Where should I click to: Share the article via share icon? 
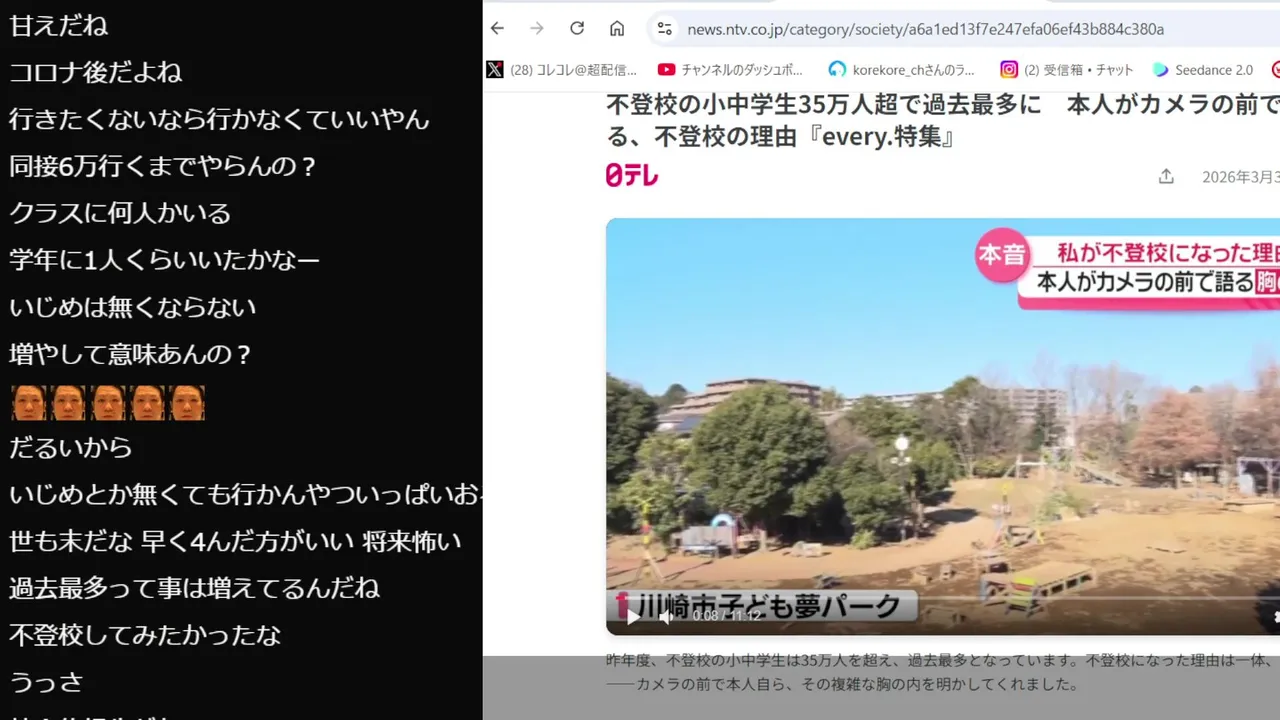(x=1166, y=176)
